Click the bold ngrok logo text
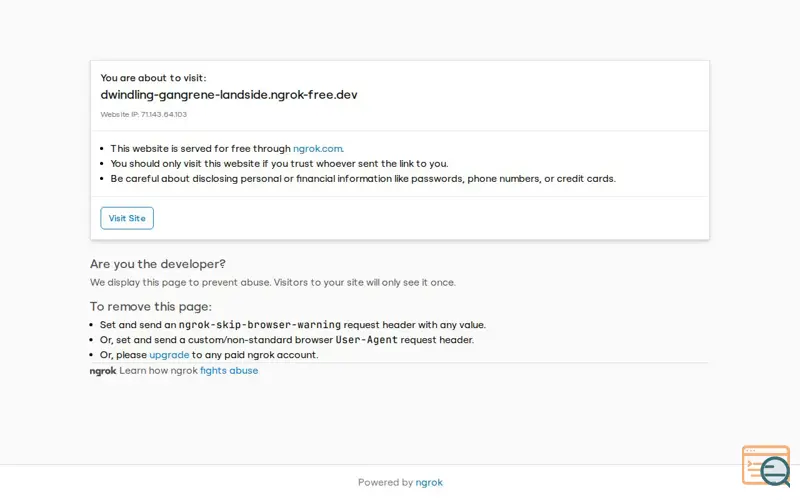Image resolution: width=800 pixels, height=500 pixels. 103,371
